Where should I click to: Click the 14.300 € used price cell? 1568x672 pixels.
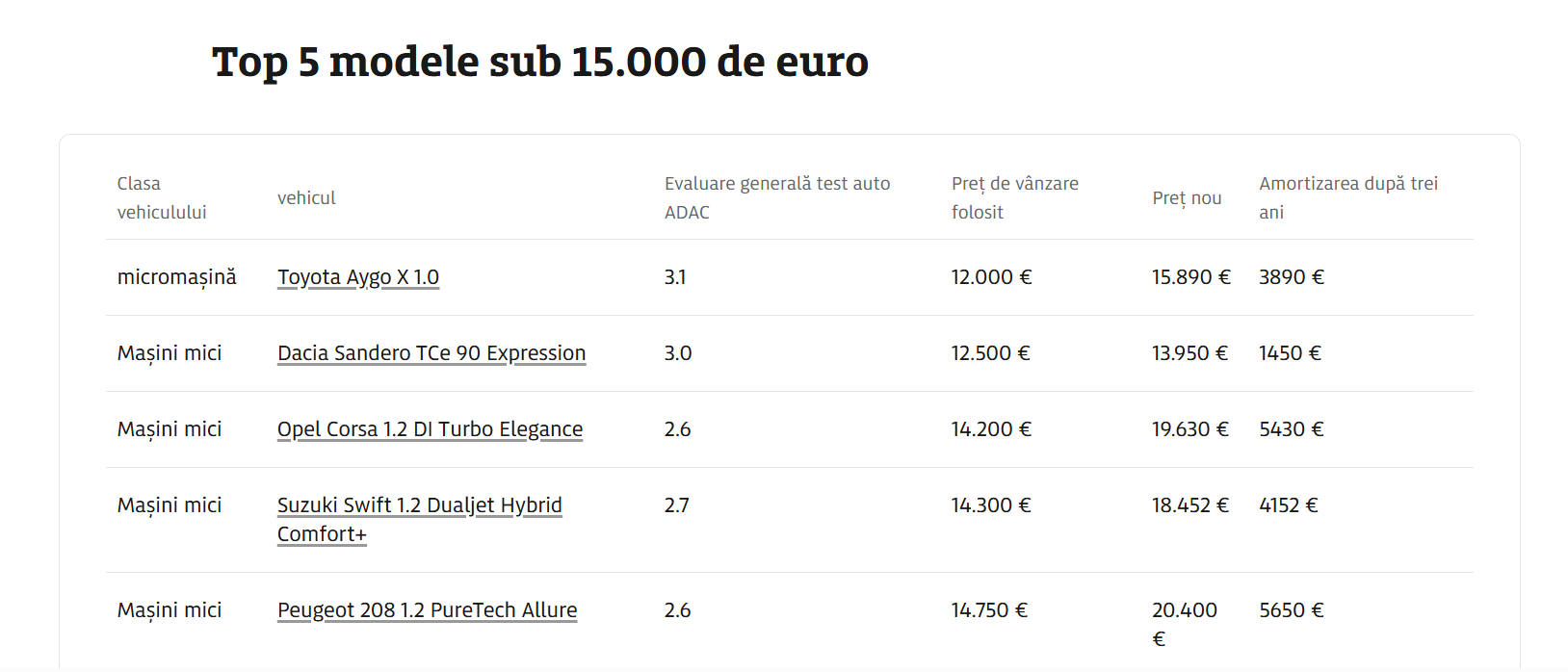click(991, 505)
